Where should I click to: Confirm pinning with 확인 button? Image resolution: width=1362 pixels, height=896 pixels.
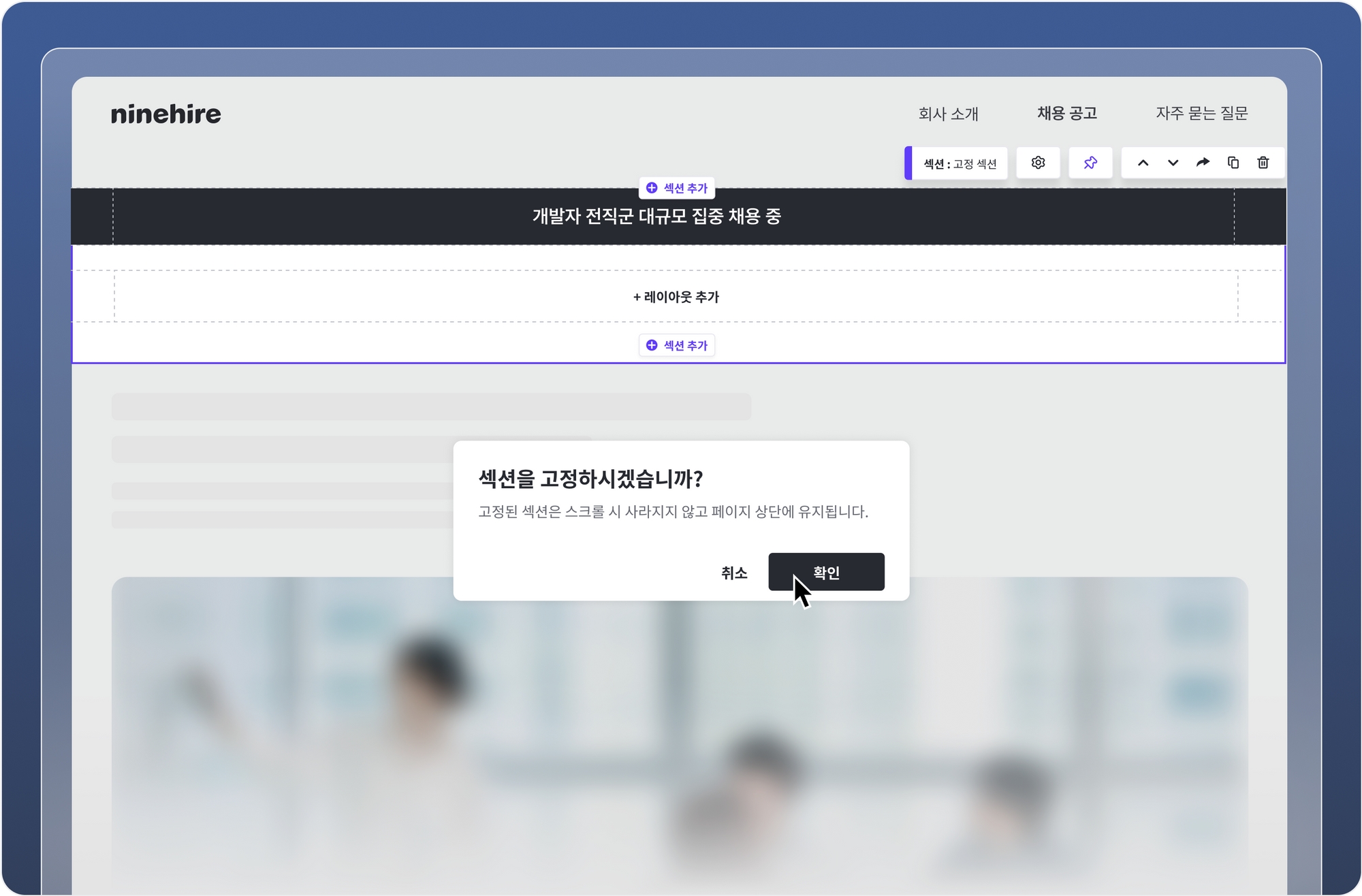(x=826, y=572)
